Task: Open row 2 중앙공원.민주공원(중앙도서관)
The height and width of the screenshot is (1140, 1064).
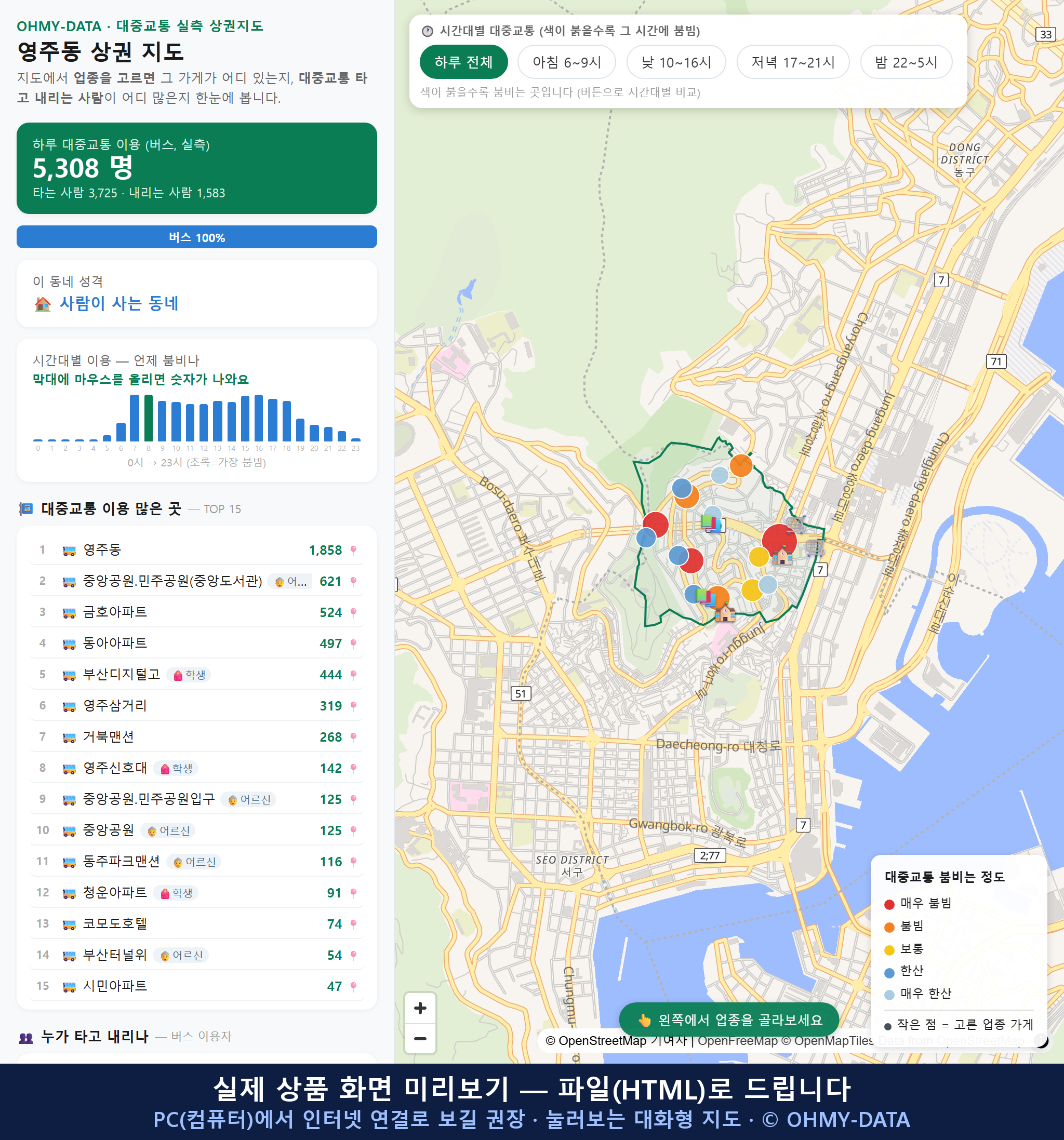Action: 197,582
